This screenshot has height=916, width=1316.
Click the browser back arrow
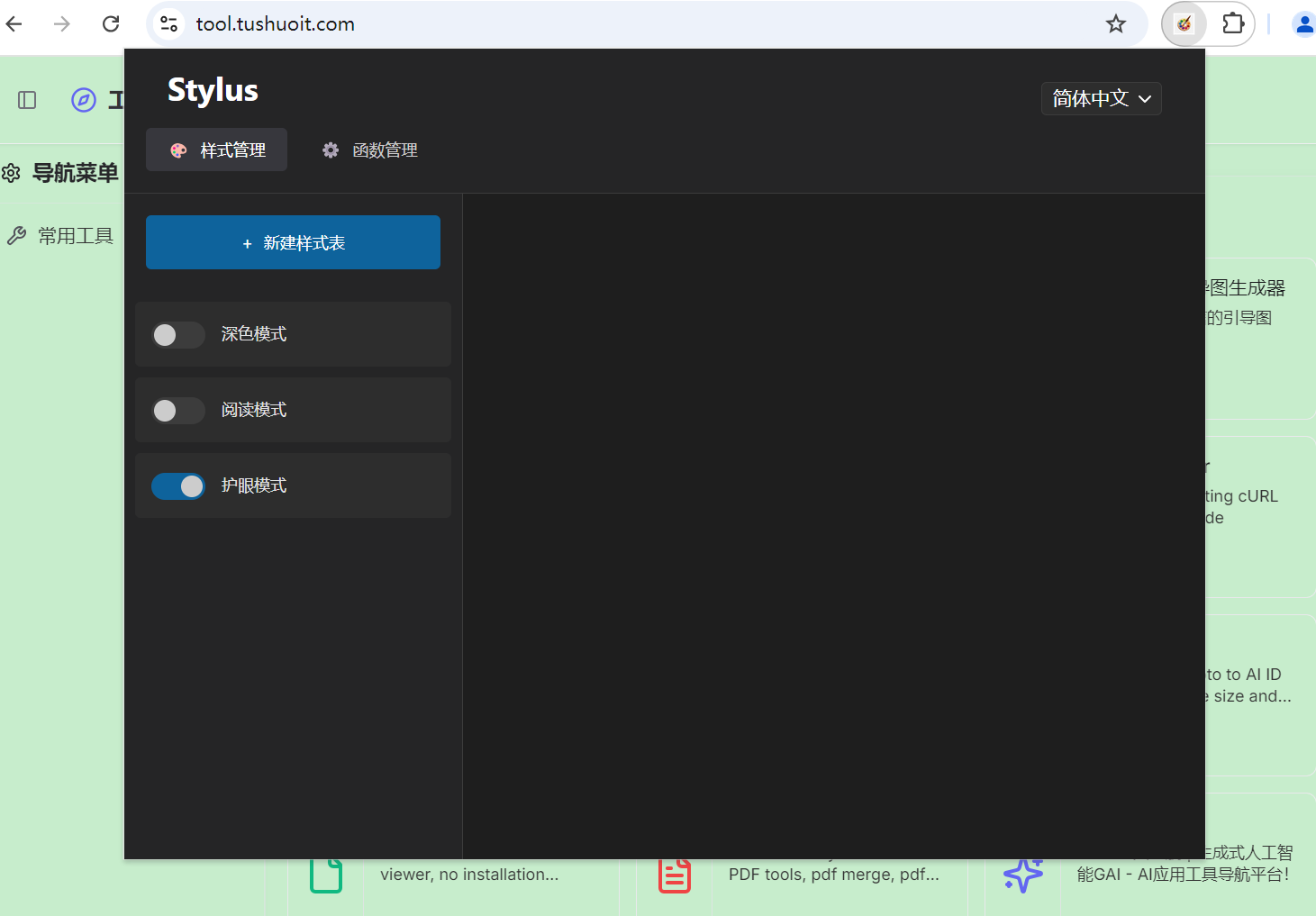pos(14,23)
